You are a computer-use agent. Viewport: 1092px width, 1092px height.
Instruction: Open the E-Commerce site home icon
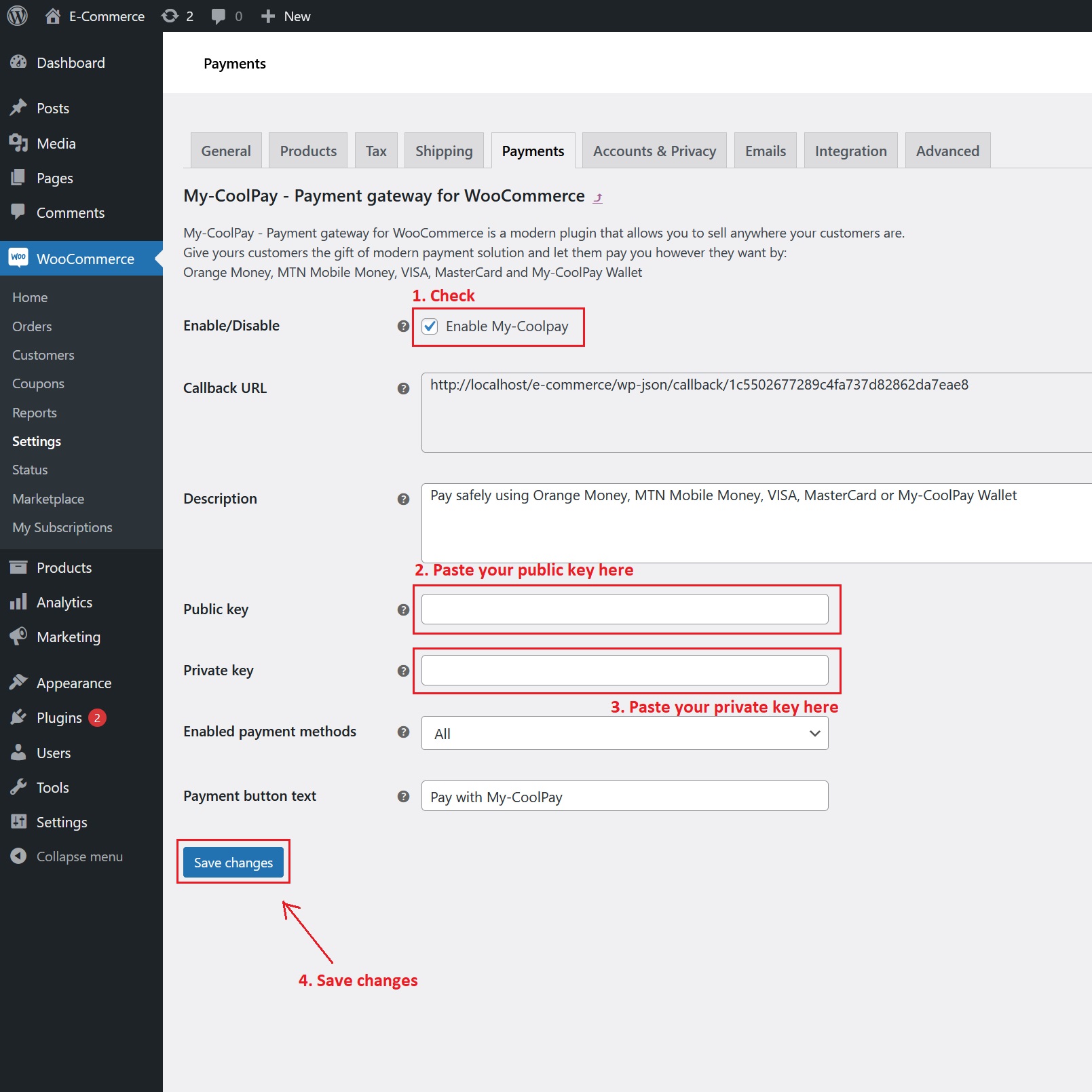click(x=53, y=16)
